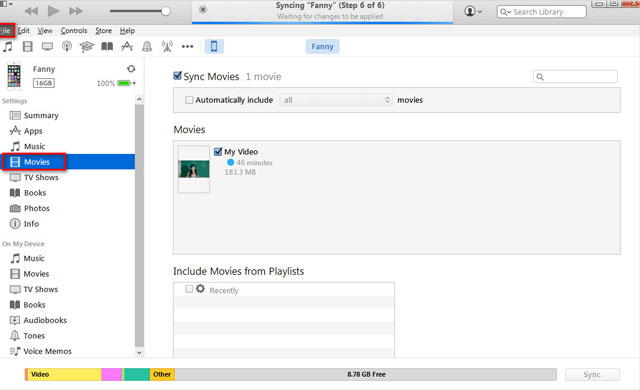Open the TV Shows library monitor icon

(47, 47)
